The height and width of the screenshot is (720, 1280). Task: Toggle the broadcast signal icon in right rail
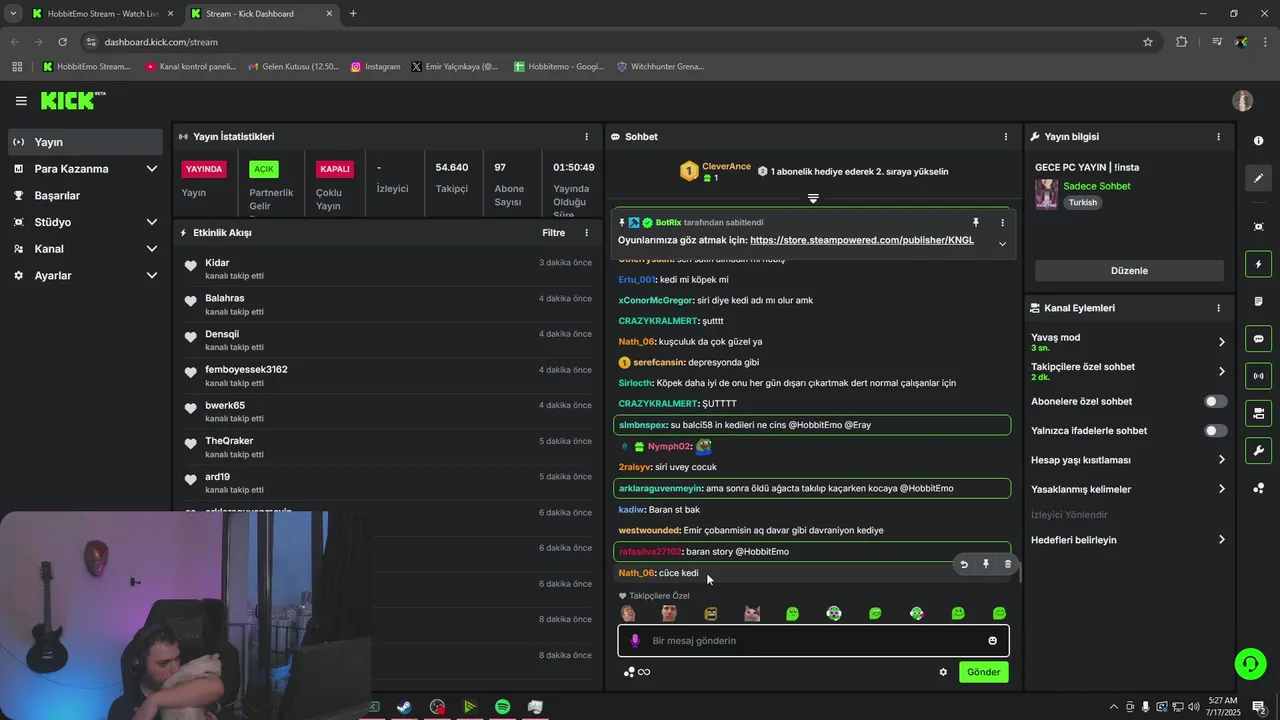point(1258,376)
